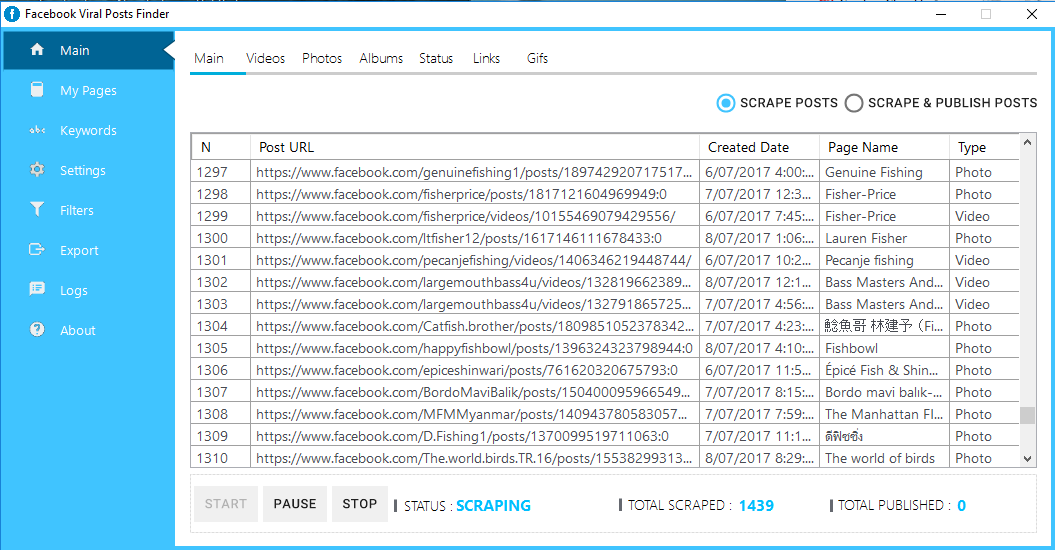1055x550 pixels.
Task: Click the Filters funnel icon
Action: click(x=37, y=209)
